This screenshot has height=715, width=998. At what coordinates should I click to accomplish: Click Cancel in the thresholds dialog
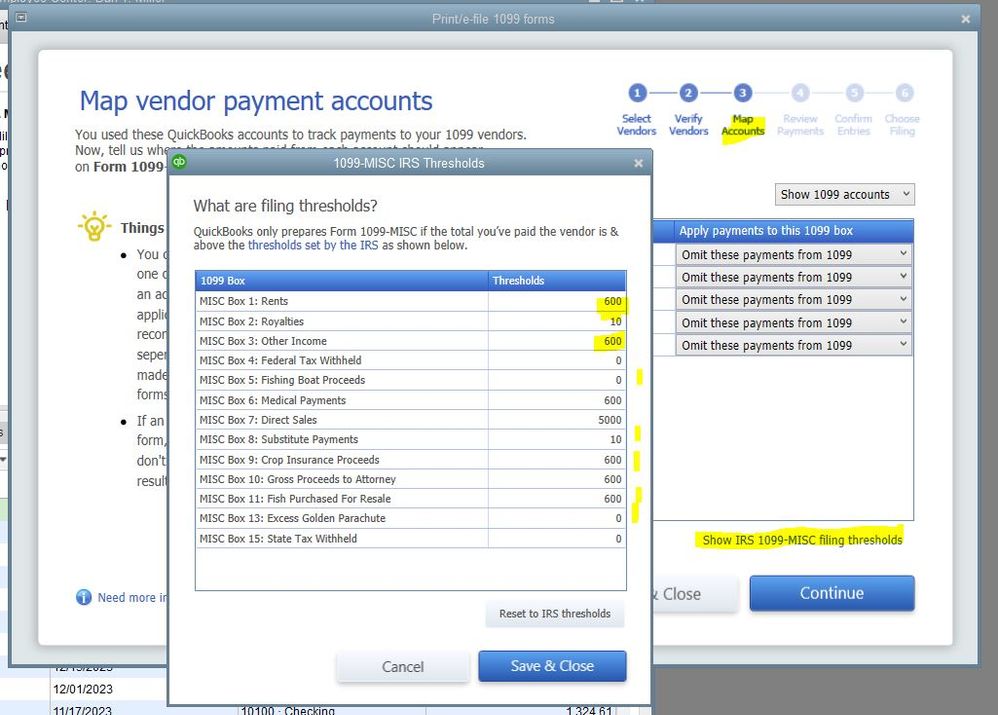click(402, 667)
